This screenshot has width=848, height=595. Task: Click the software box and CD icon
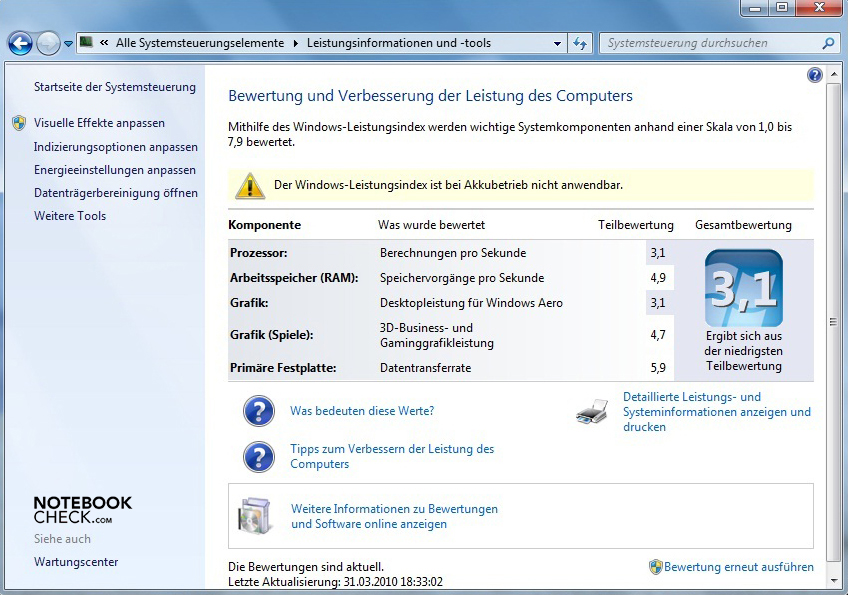point(254,515)
